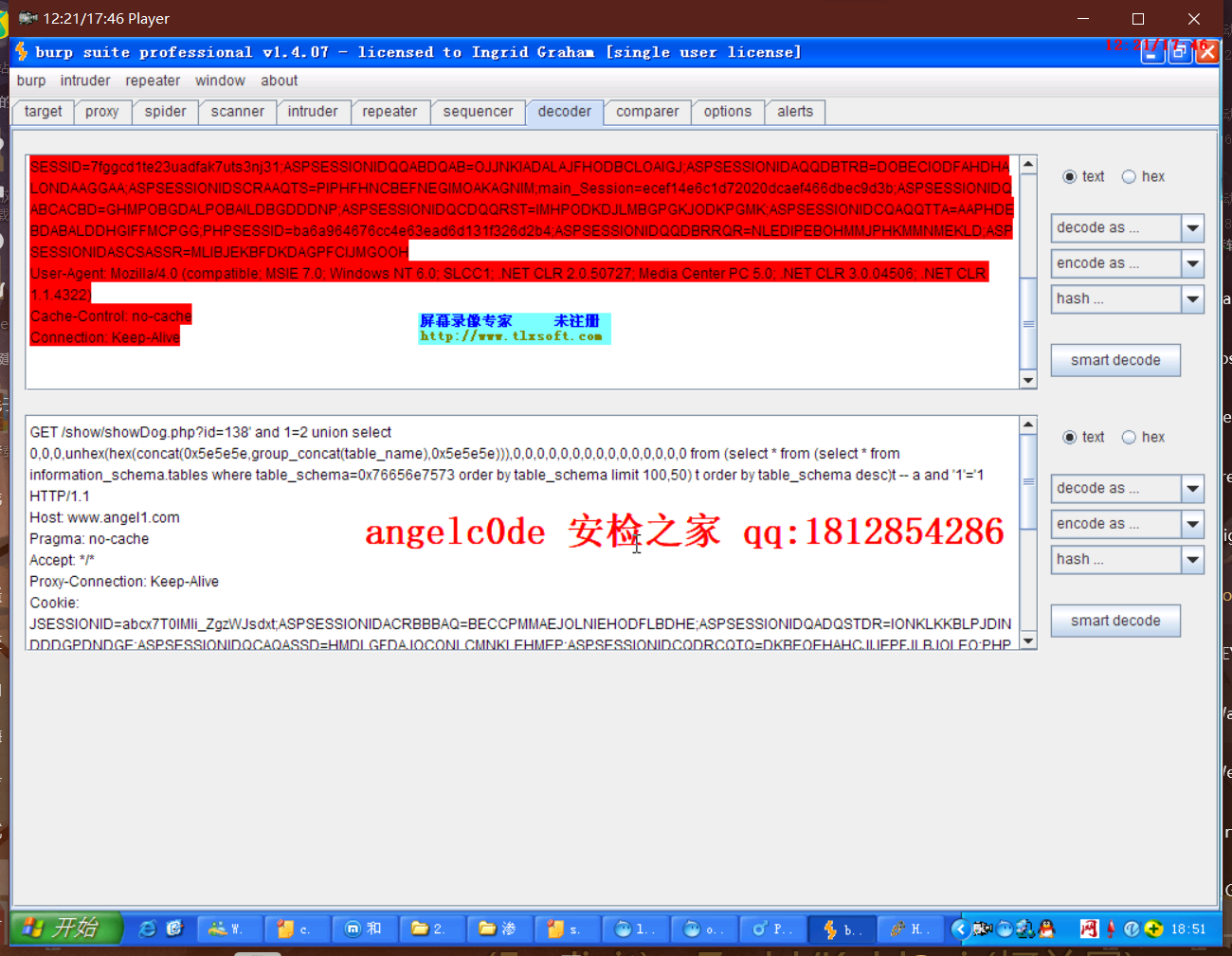Open upper 'encode as ...' dropdown
This screenshot has width=1232, height=956.
pyautogui.click(x=1127, y=262)
